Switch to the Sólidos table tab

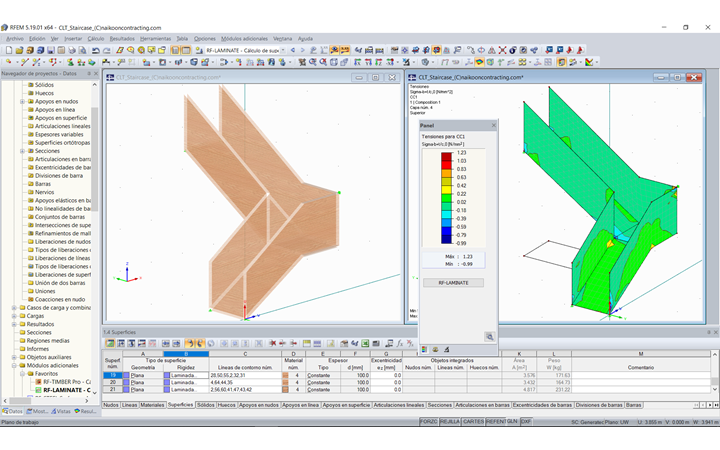[x=206, y=405]
